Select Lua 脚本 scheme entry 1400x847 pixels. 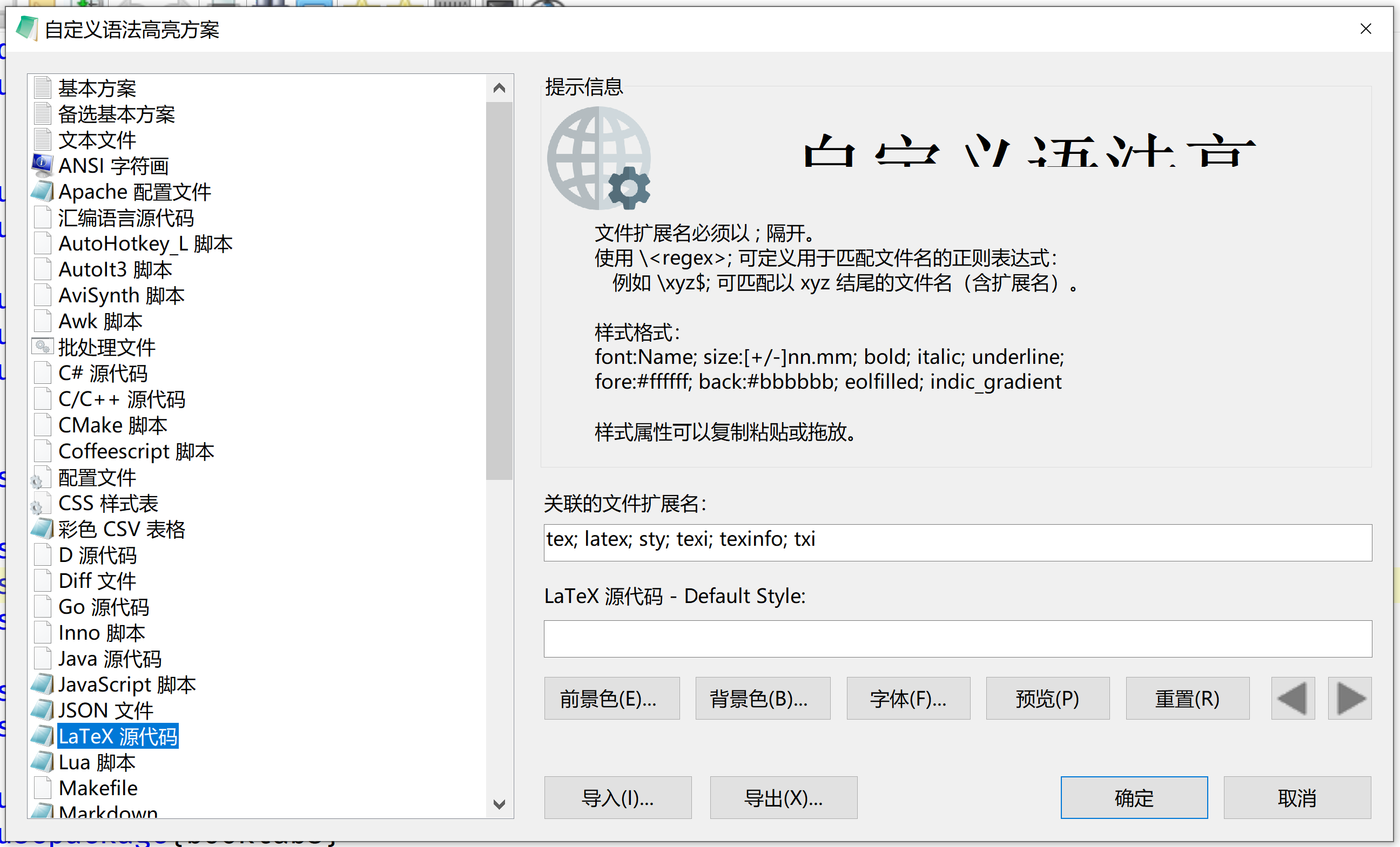97,762
